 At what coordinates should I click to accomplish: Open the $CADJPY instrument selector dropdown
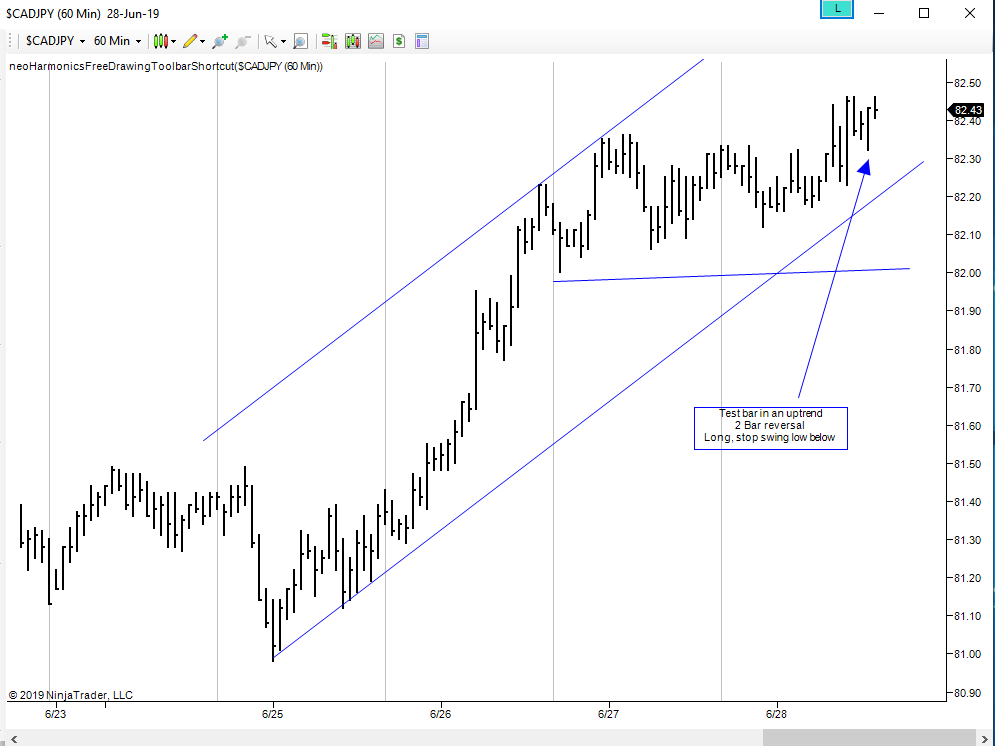coord(55,41)
